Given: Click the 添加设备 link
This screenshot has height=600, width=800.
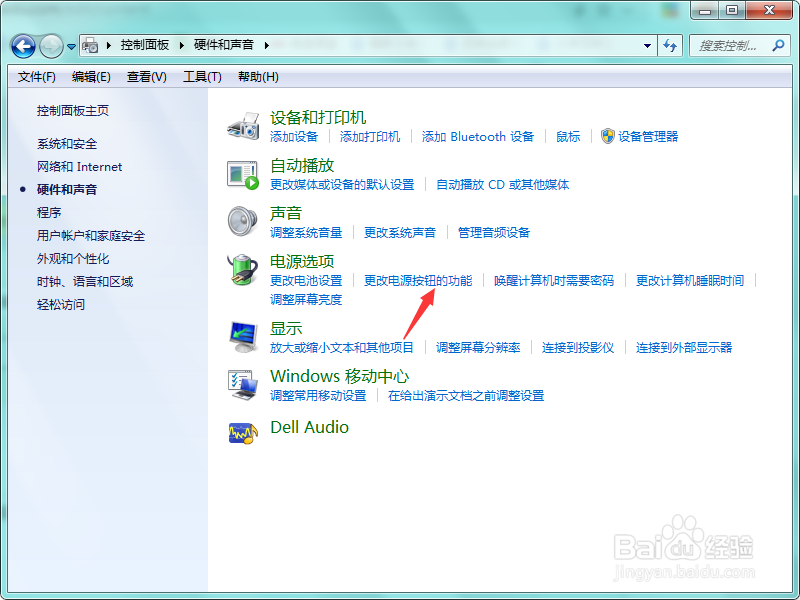Looking at the screenshot, I should tap(294, 137).
